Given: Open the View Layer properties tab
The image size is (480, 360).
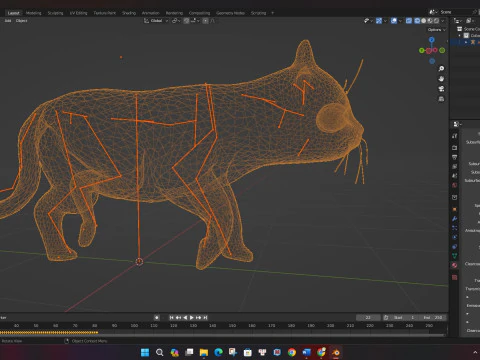Looking at the screenshot, I should (455, 166).
